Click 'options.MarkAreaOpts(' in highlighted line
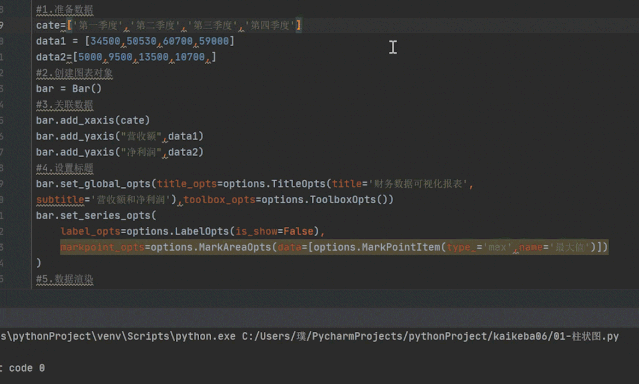This screenshot has width=639, height=384. [214, 247]
